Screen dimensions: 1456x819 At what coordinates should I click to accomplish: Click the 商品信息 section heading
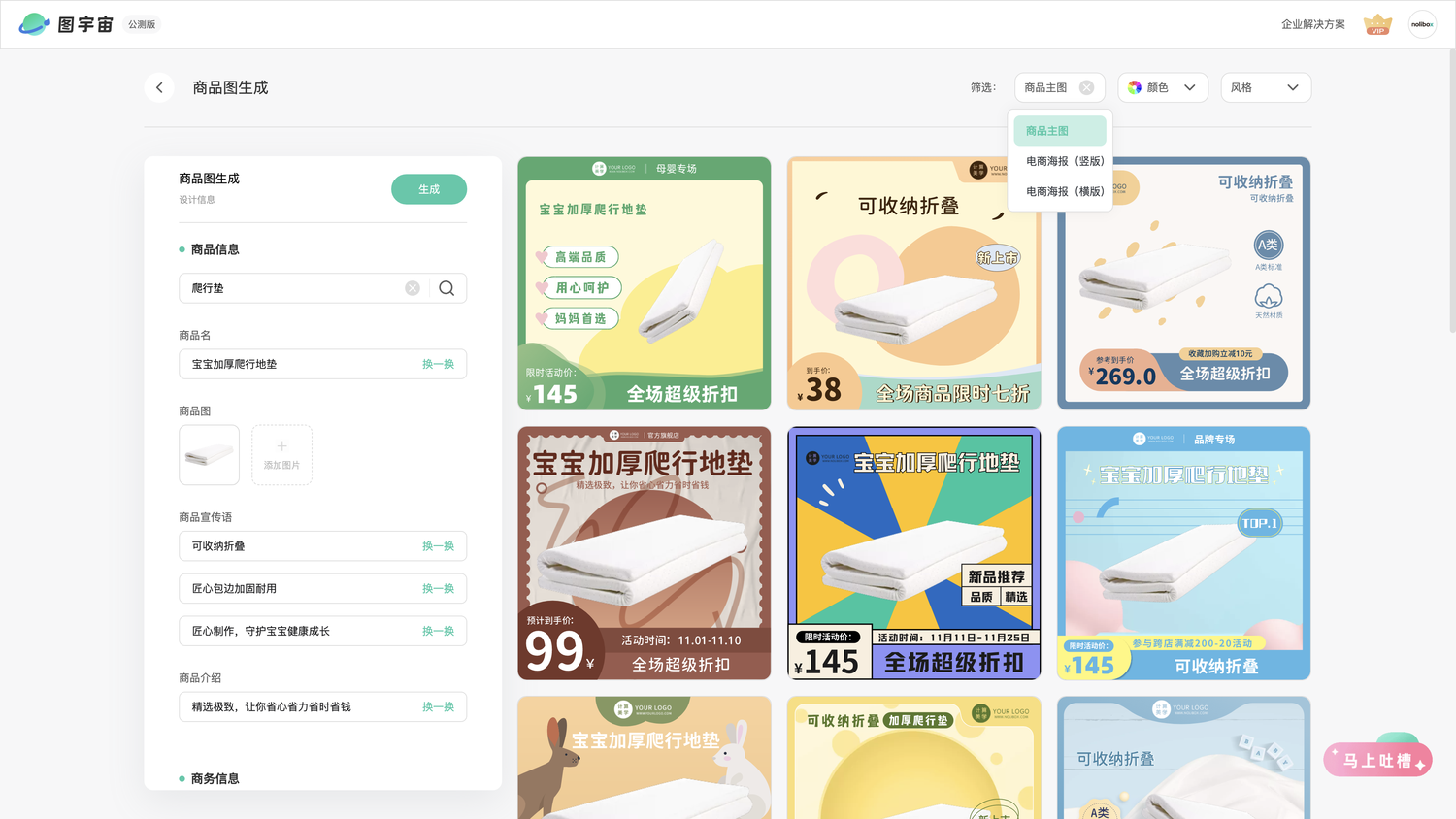pyautogui.click(x=215, y=249)
